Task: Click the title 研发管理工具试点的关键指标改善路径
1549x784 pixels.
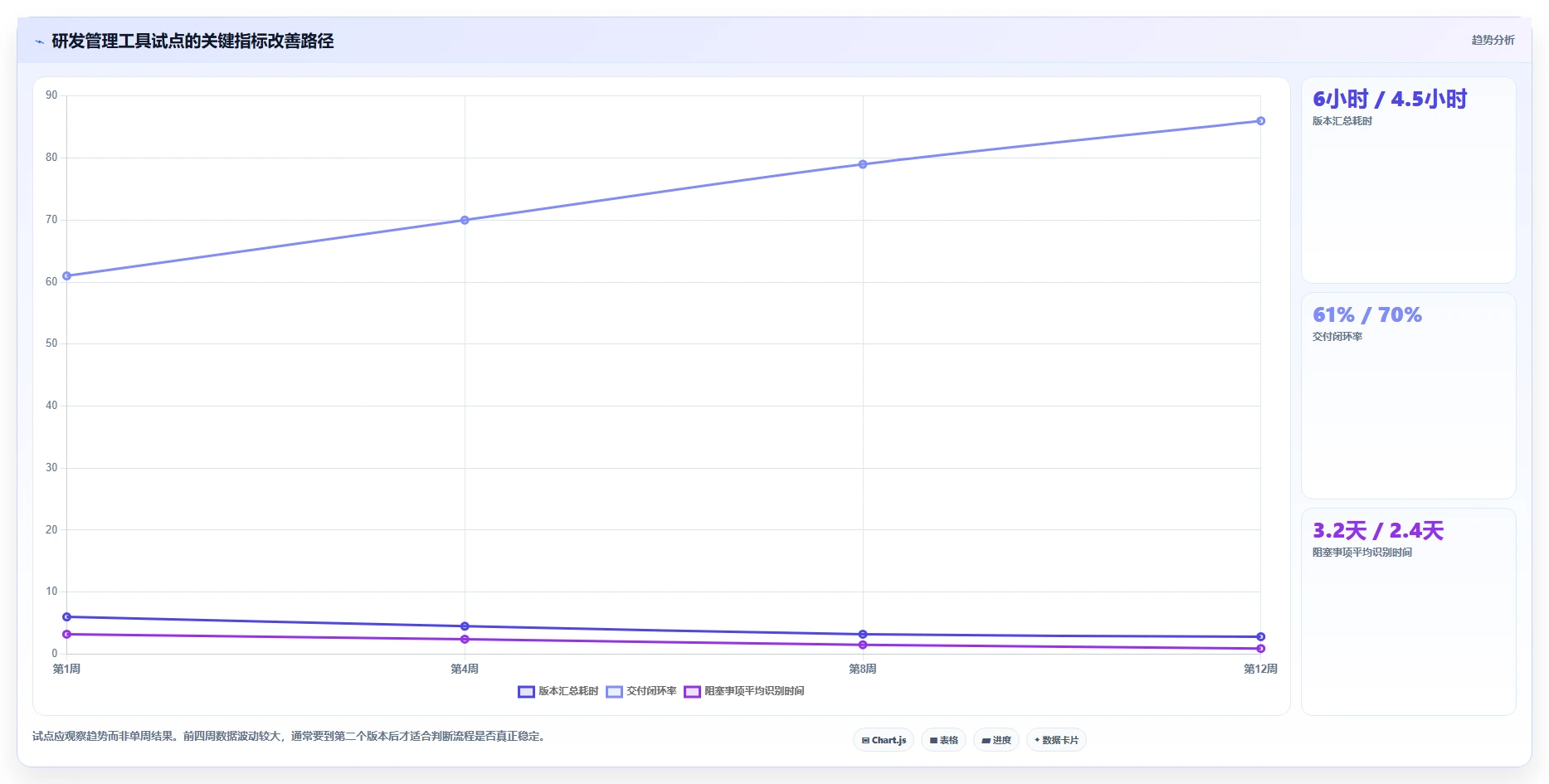Action: (x=192, y=41)
